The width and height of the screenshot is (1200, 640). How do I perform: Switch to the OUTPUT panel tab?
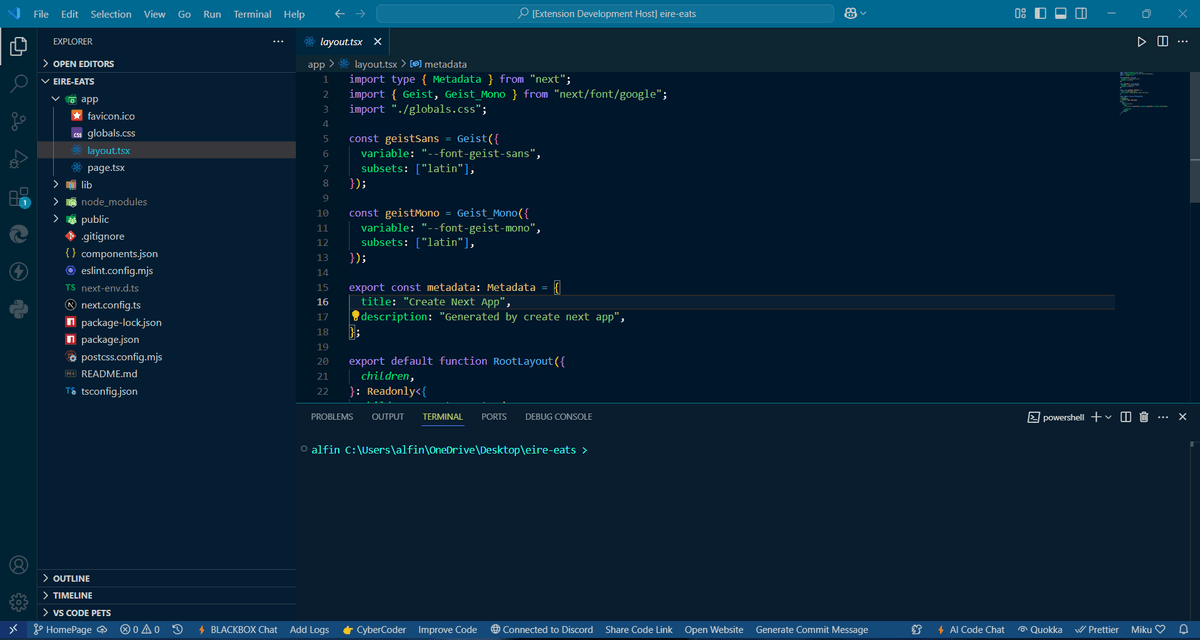point(388,417)
